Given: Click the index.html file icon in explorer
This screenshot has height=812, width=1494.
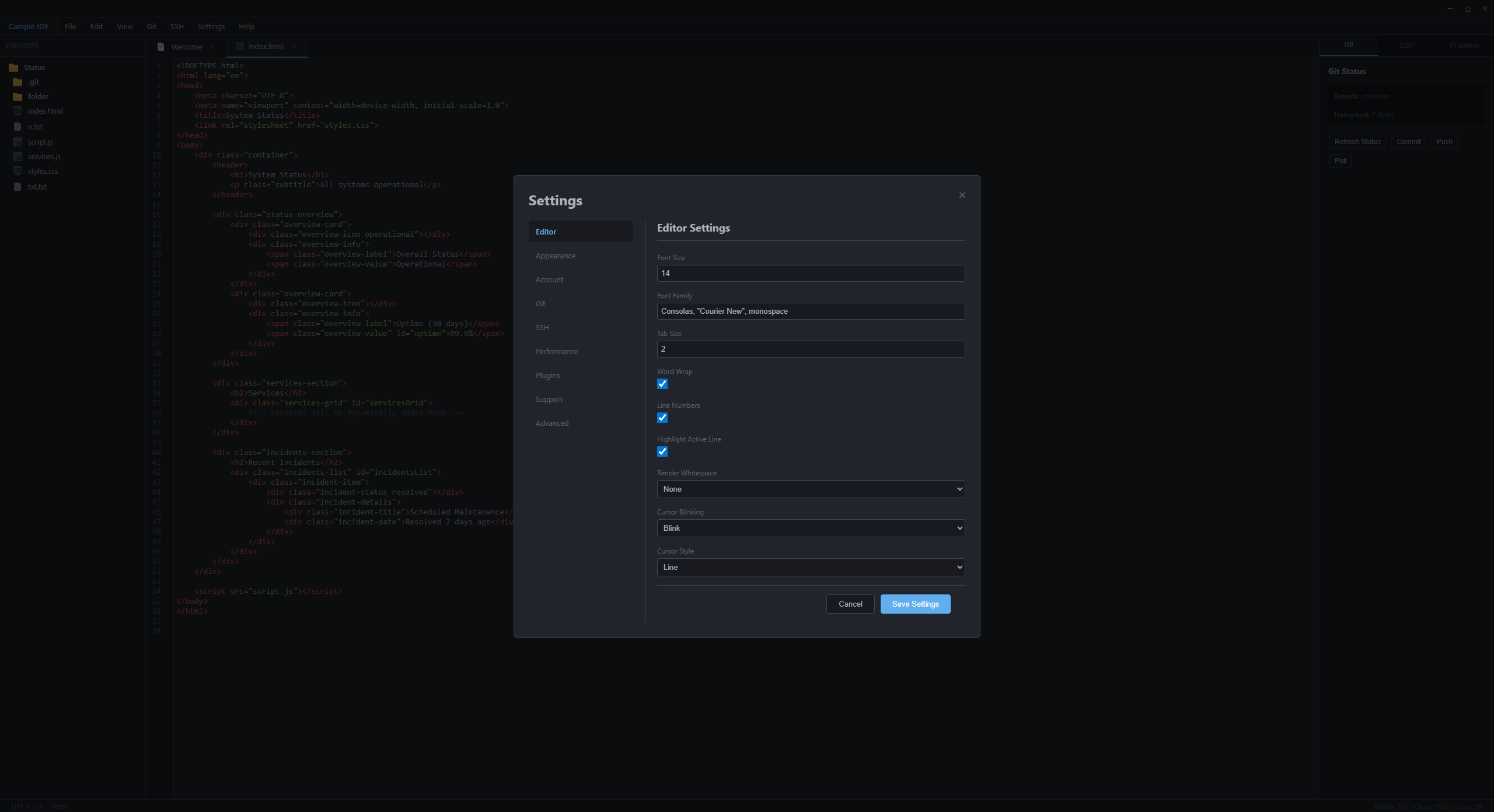Looking at the screenshot, I should pyautogui.click(x=18, y=111).
